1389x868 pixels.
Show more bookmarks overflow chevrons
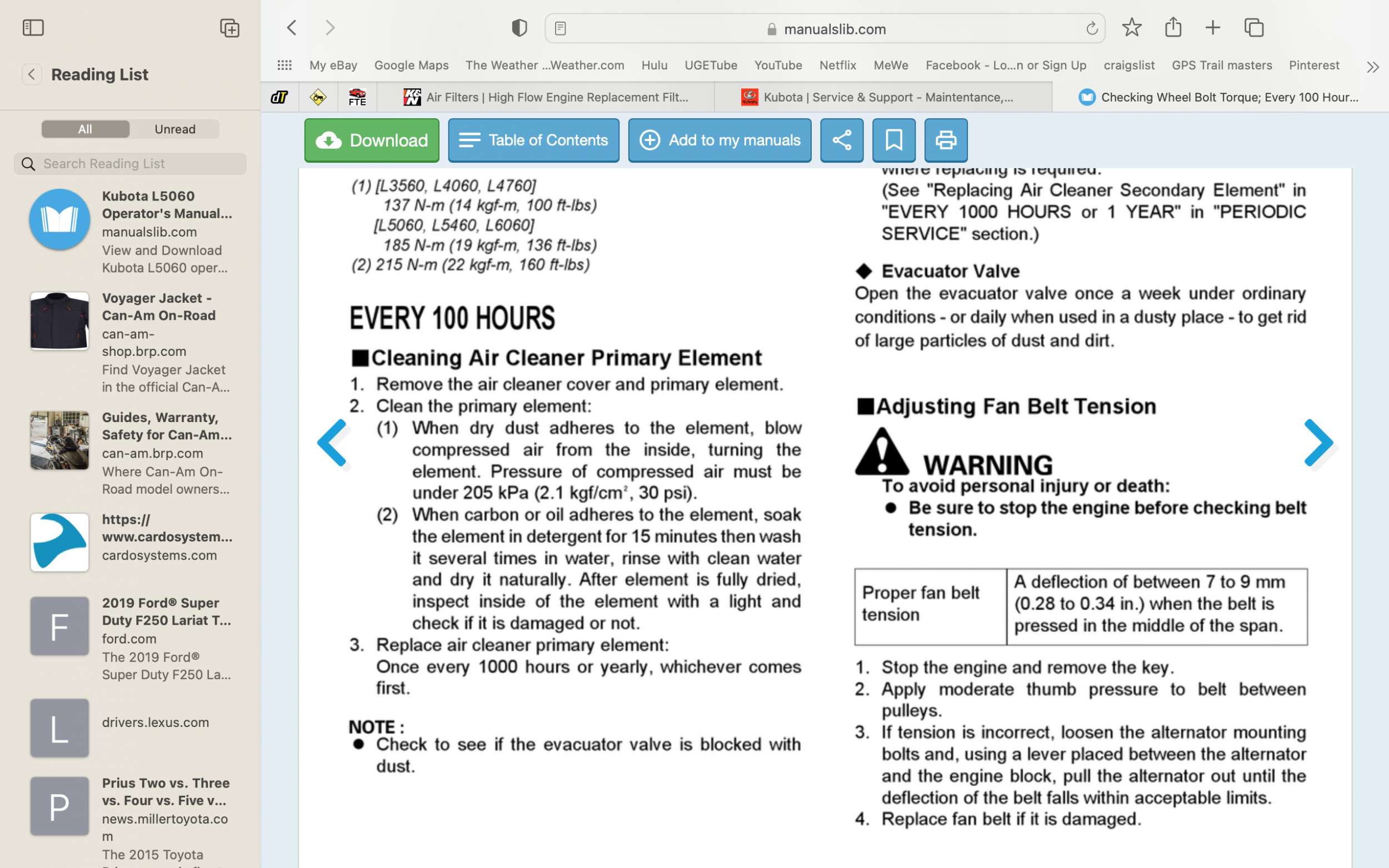click(x=1372, y=67)
